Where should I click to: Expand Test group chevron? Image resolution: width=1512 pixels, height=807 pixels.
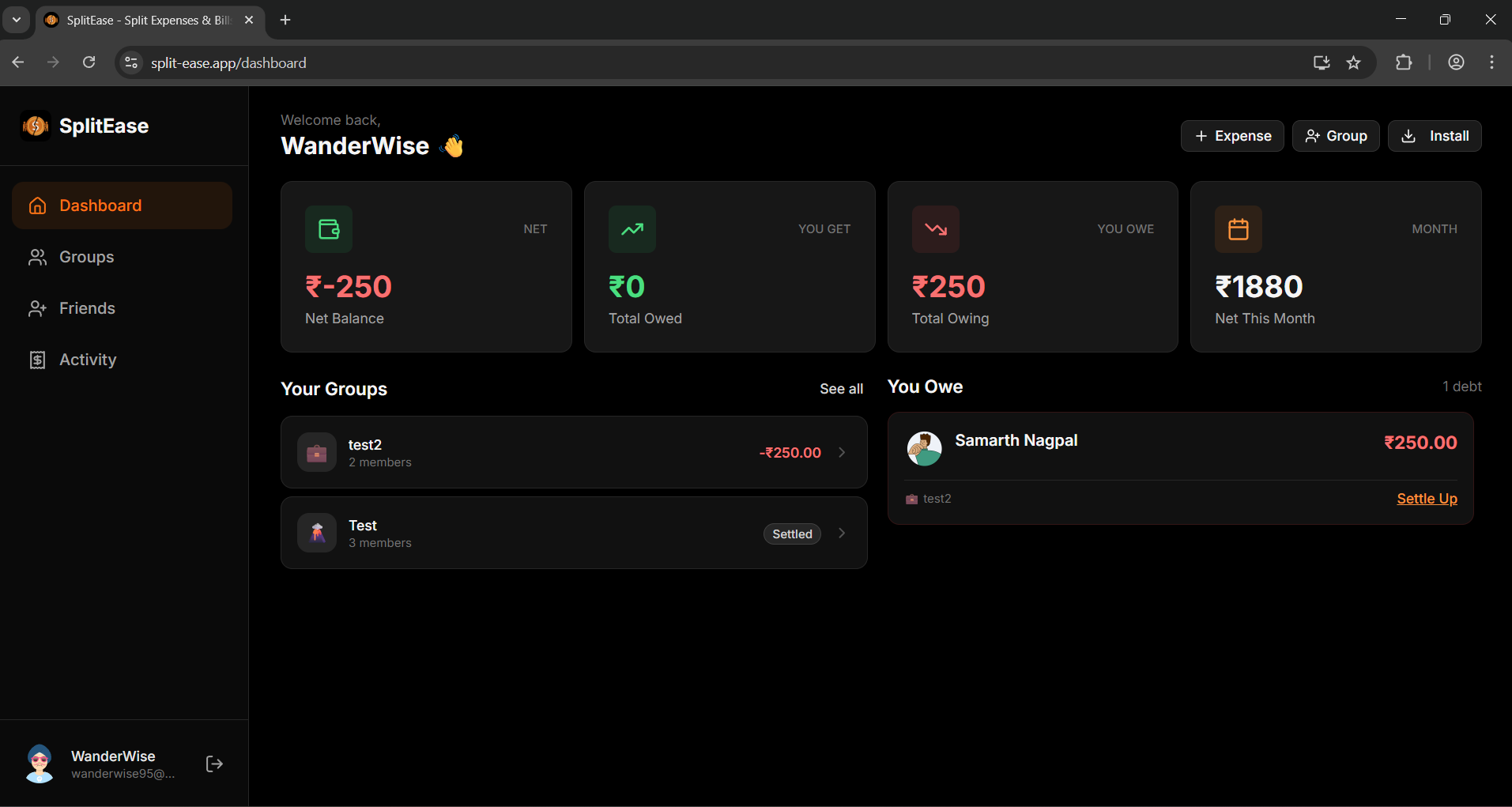point(842,533)
